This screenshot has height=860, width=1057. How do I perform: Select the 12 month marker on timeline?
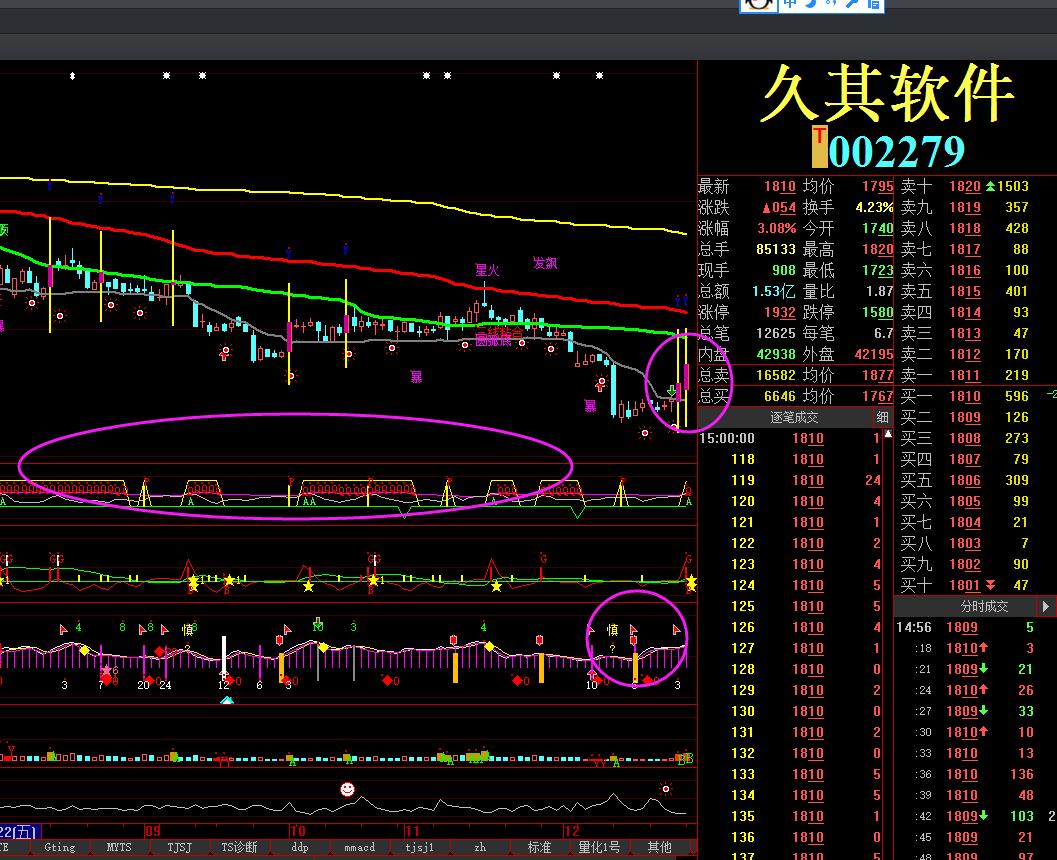(572, 831)
